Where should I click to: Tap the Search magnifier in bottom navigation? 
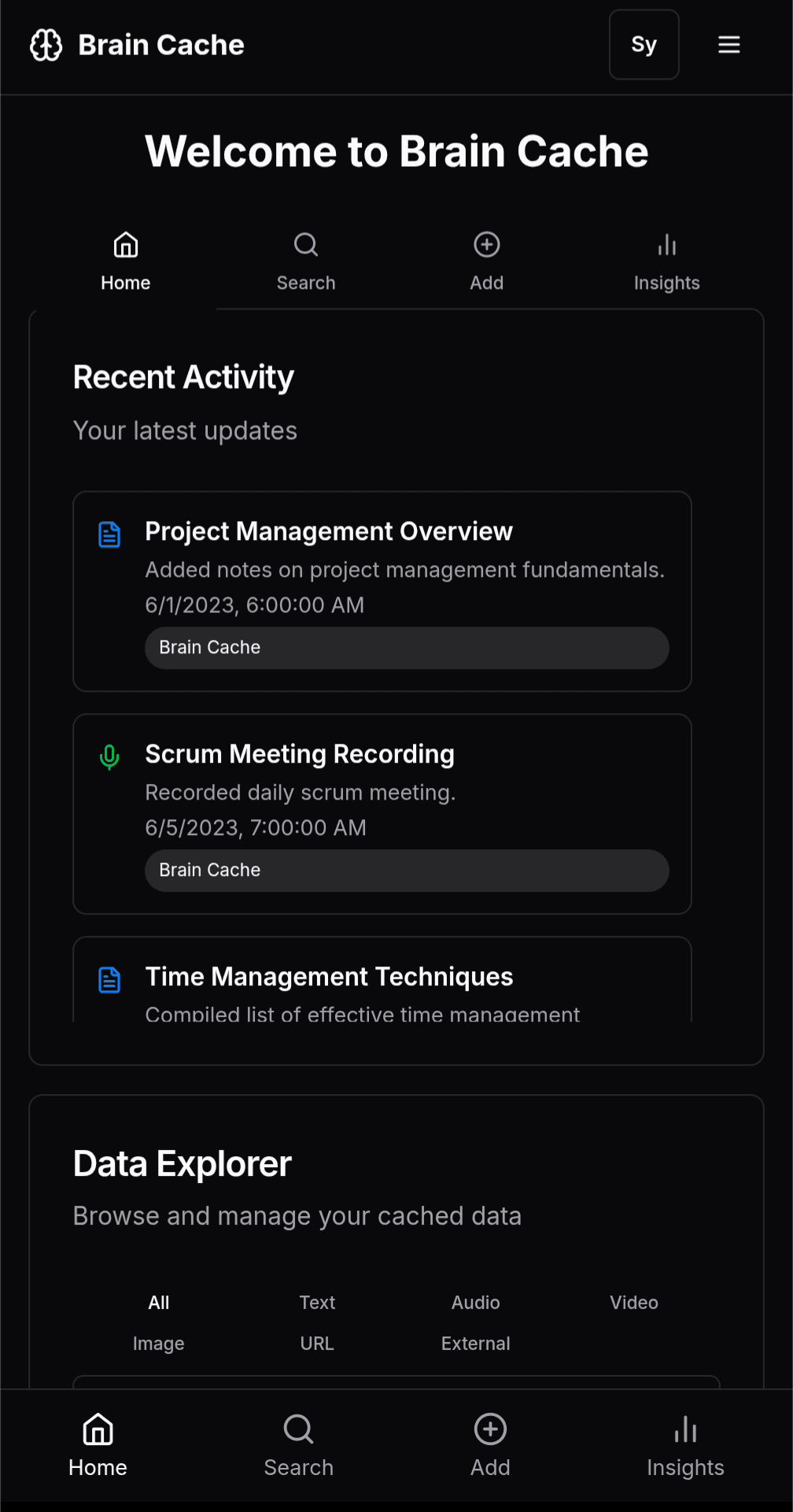[x=299, y=1430]
